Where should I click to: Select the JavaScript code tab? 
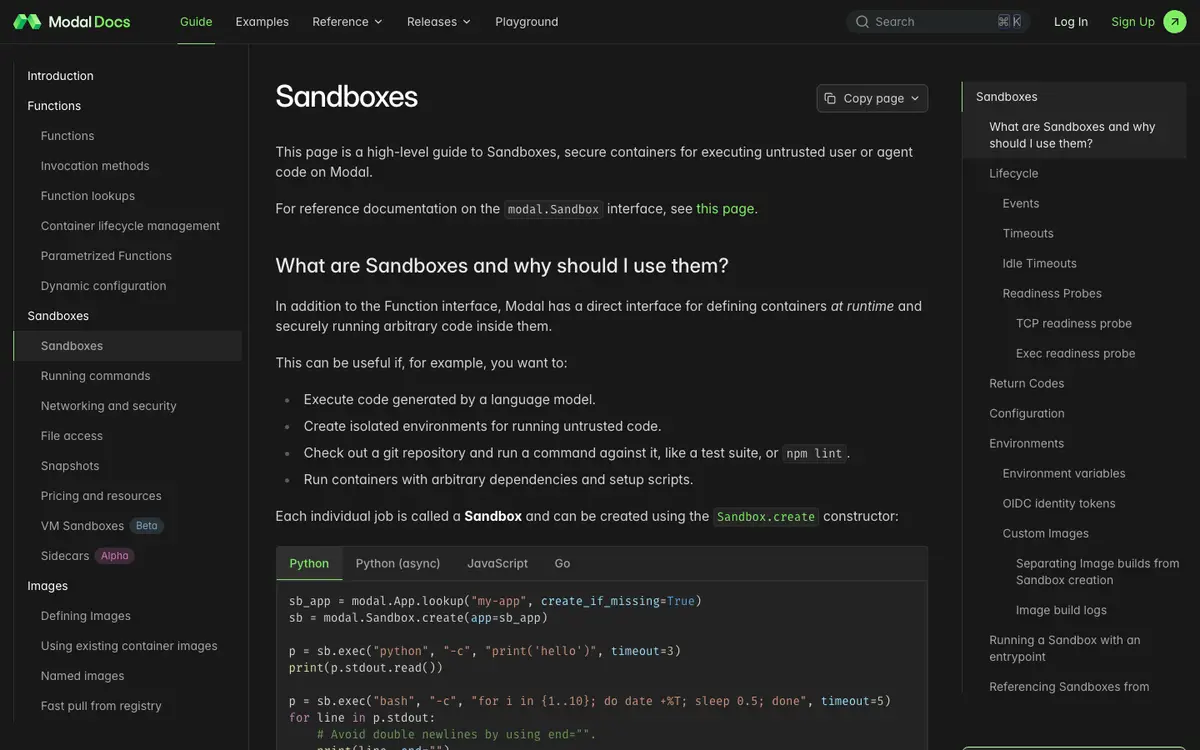tap(497, 563)
